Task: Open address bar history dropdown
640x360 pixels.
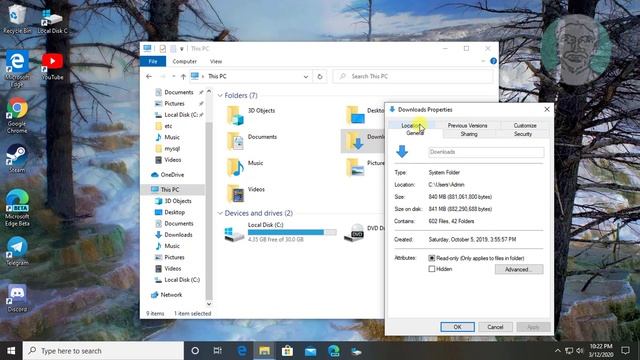Action: coord(305,76)
